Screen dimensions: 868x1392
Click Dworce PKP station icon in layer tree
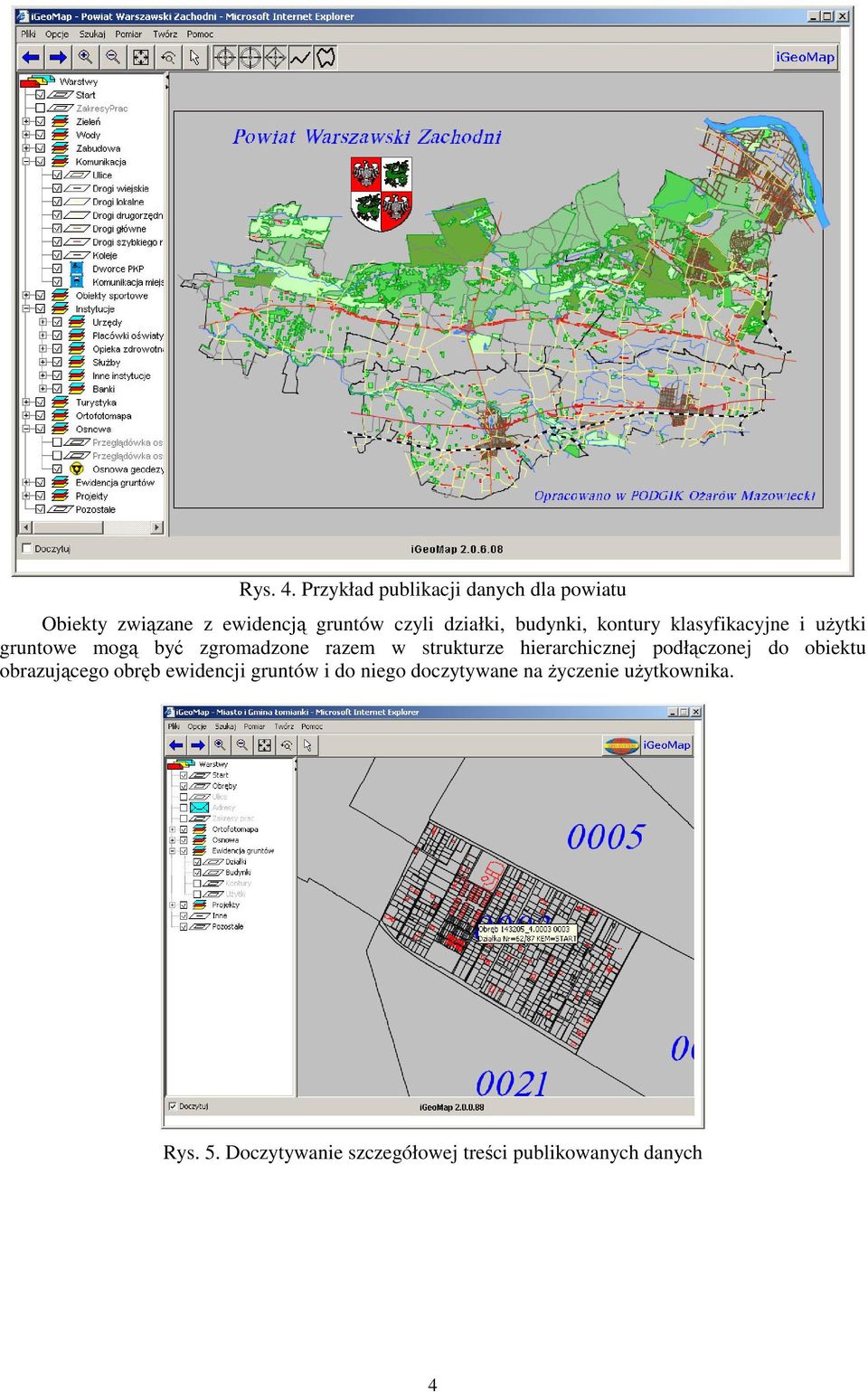[77, 269]
